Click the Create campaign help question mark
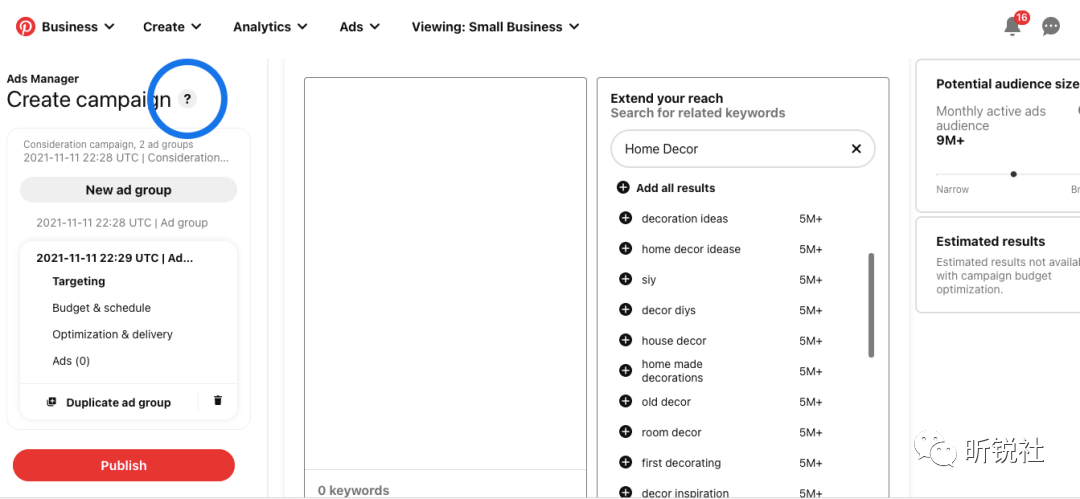Viewport: 1080px width, 499px height. click(187, 99)
